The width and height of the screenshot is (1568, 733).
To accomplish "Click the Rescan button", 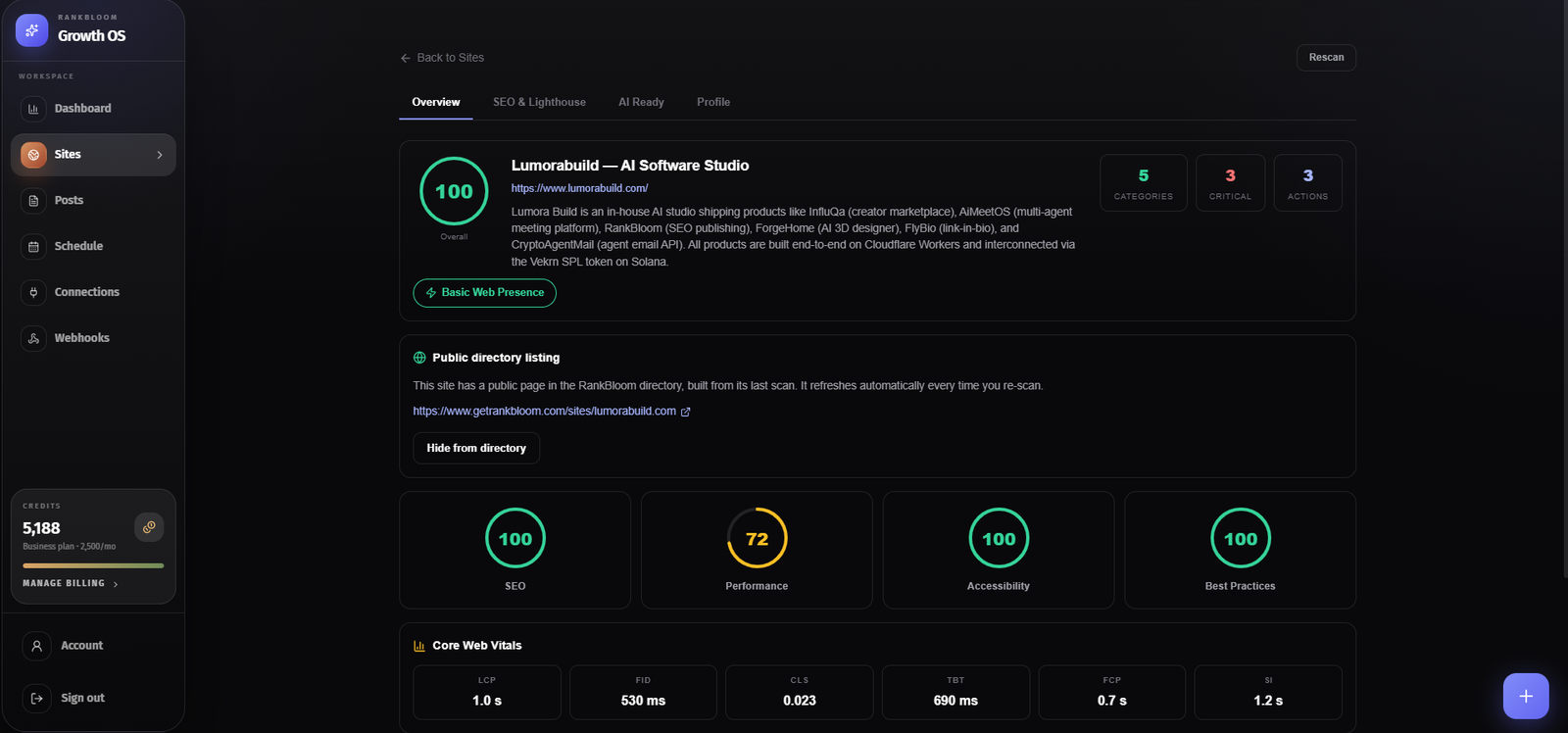I will (x=1326, y=58).
